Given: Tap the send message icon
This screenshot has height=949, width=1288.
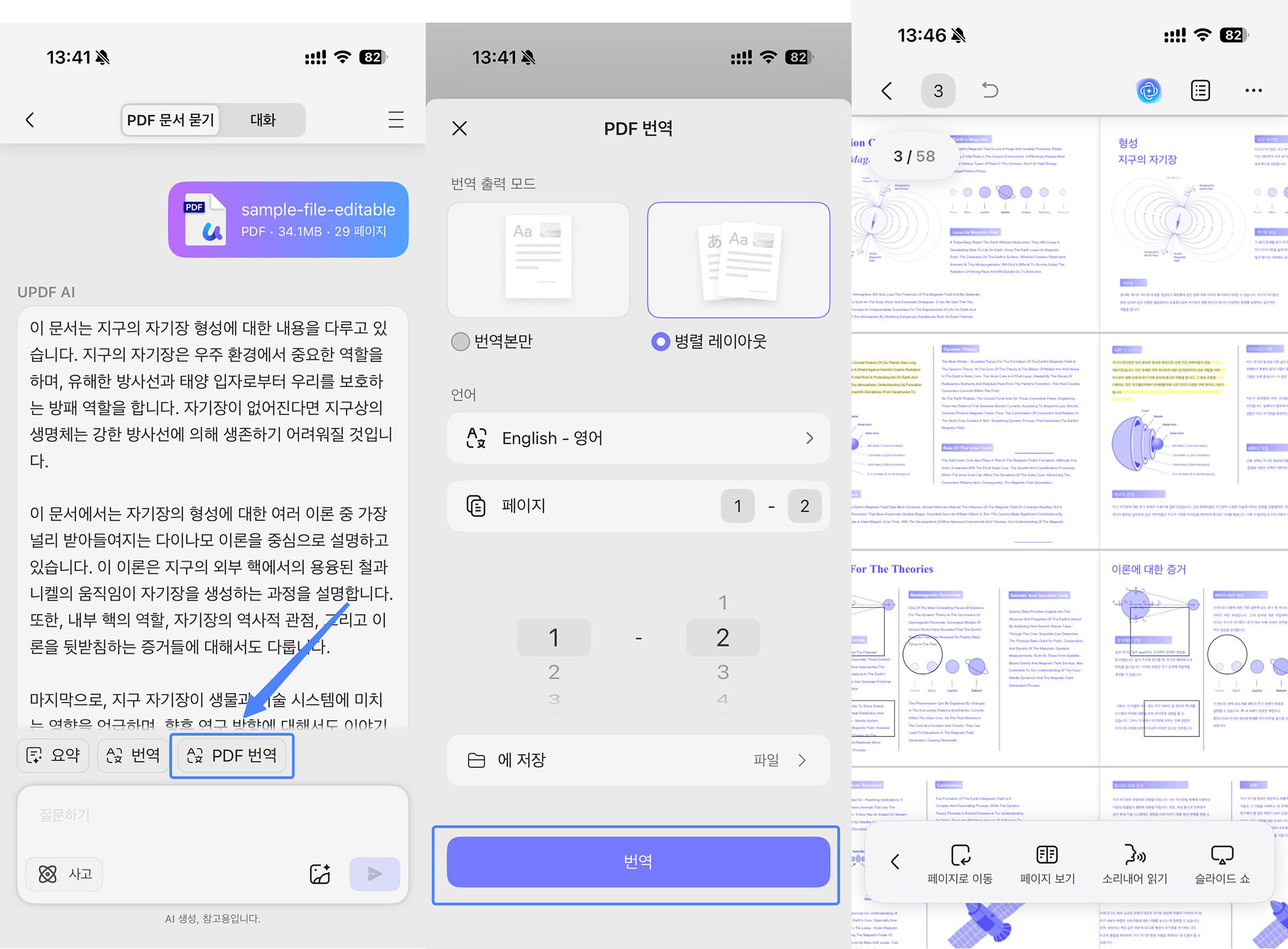Looking at the screenshot, I should (374, 874).
